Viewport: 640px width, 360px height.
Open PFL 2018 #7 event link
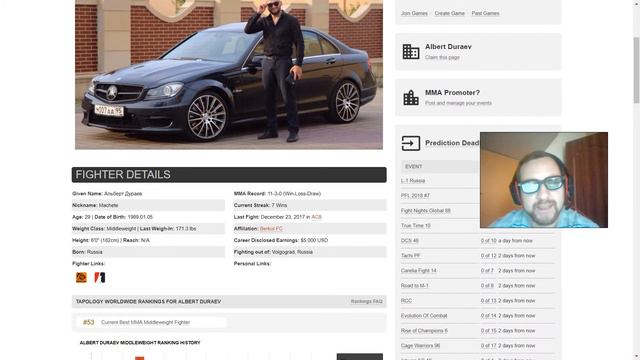415,196
